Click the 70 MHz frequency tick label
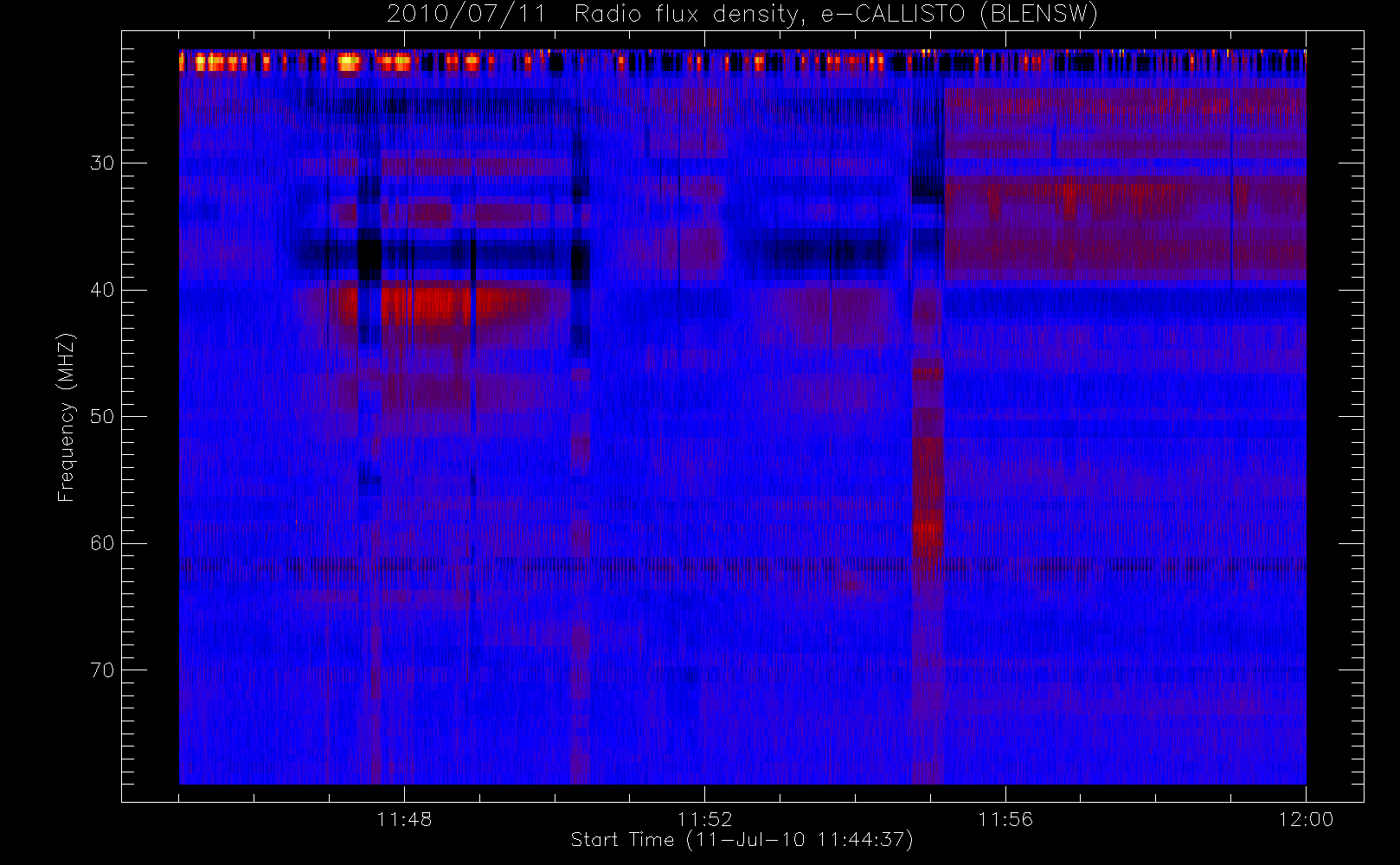 102,670
